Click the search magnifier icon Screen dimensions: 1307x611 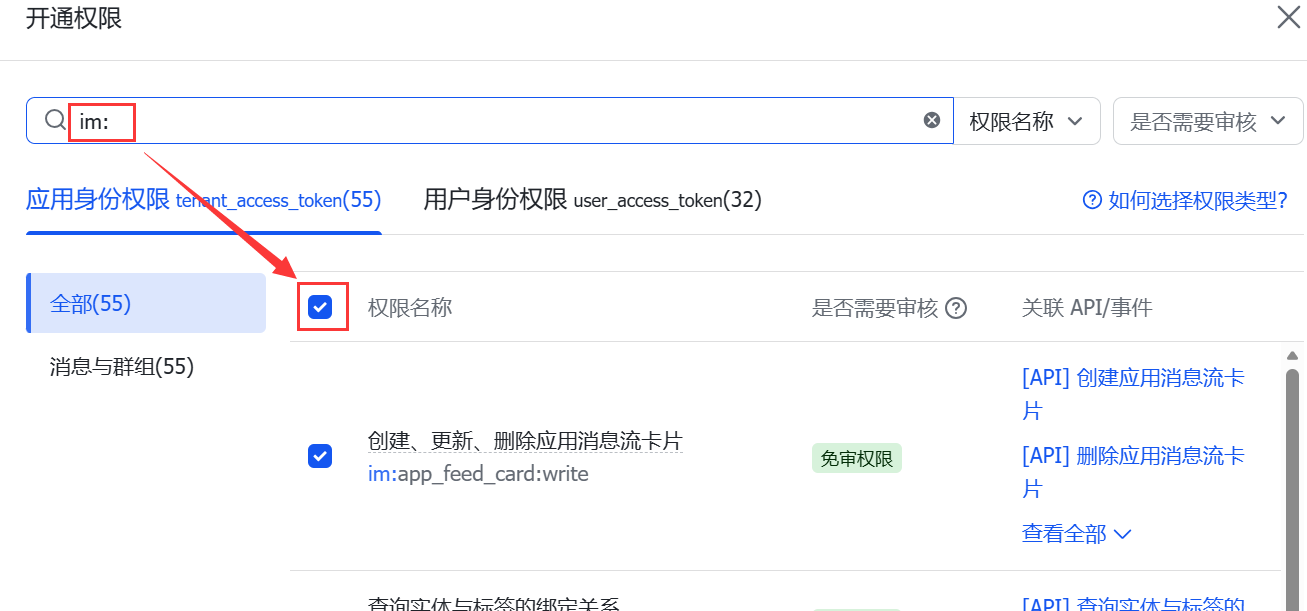tap(55, 121)
